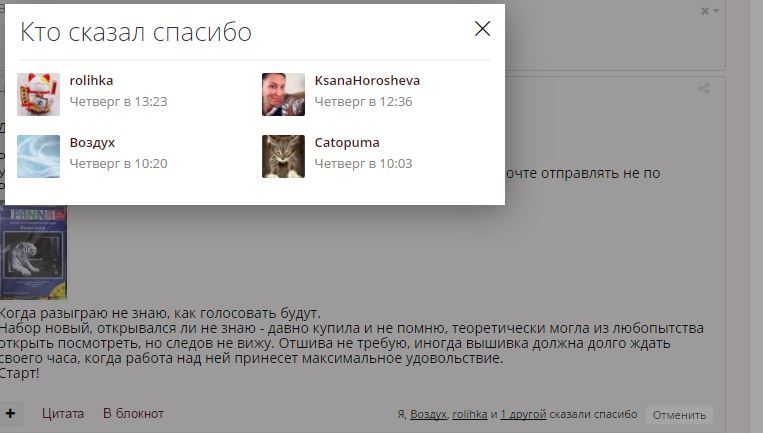Click the plus icon below the post
The image size is (763, 433).
click(10, 414)
